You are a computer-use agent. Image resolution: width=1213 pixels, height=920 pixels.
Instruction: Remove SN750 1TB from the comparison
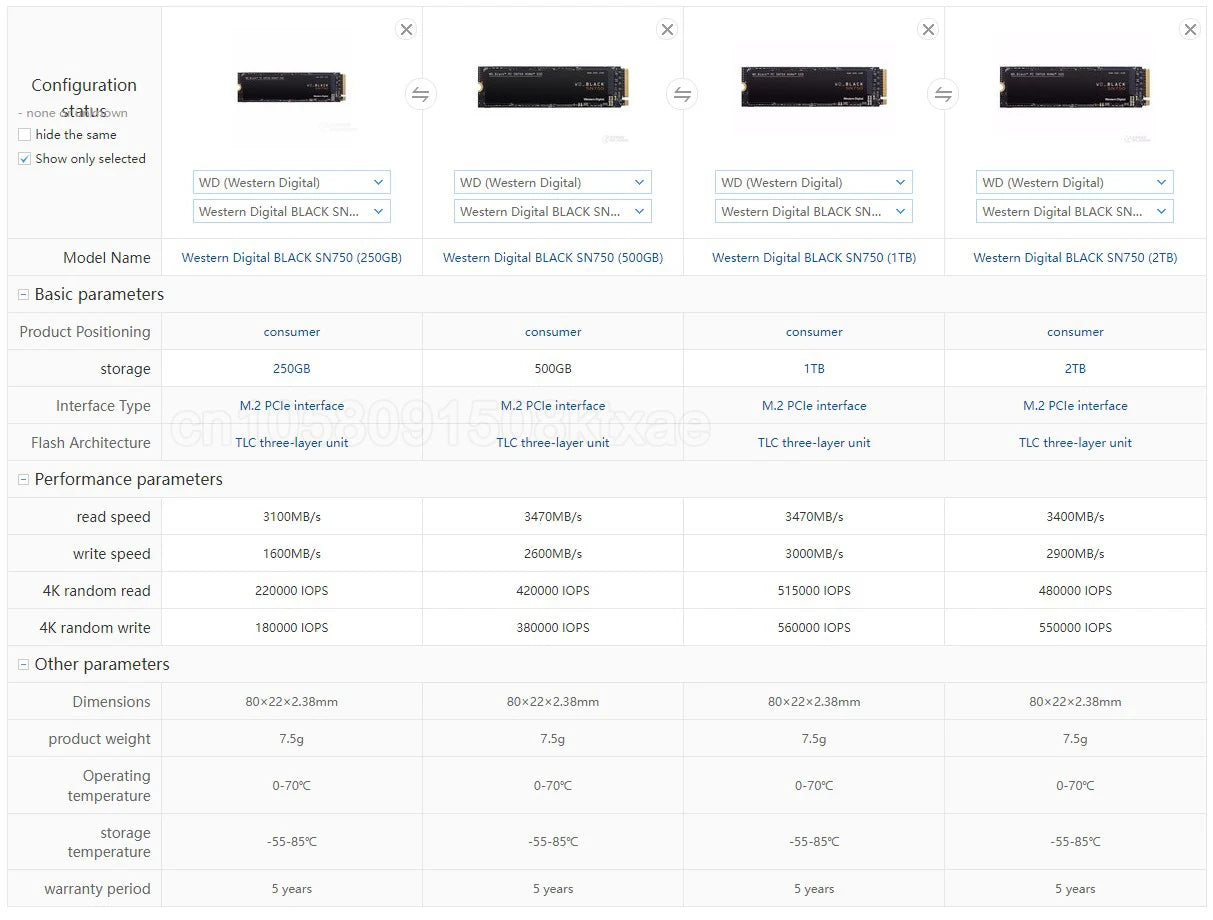(x=928, y=29)
